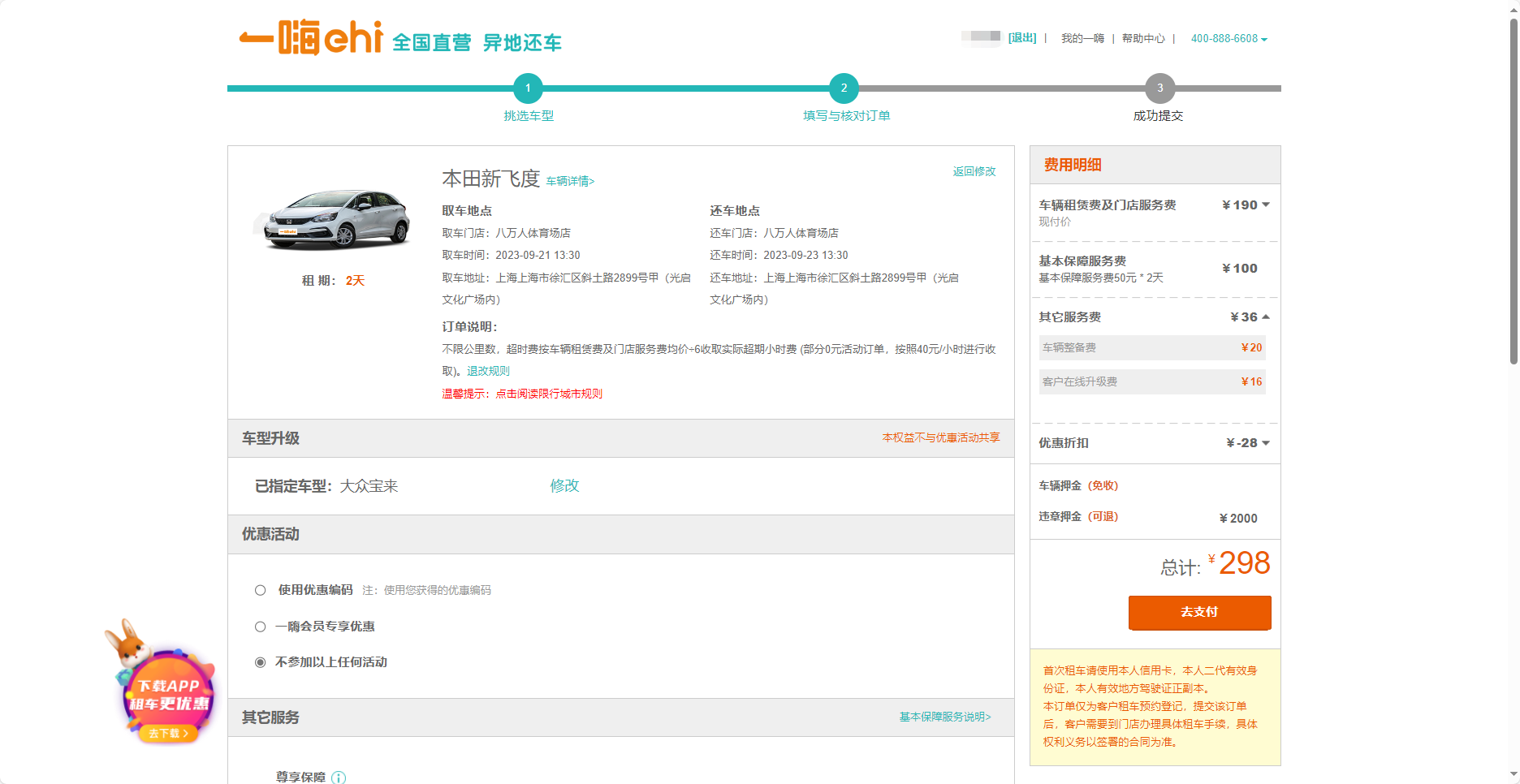The width and height of the screenshot is (1520, 784).
Task: Click the 违章押金 (可退) row
Action: 1148,517
